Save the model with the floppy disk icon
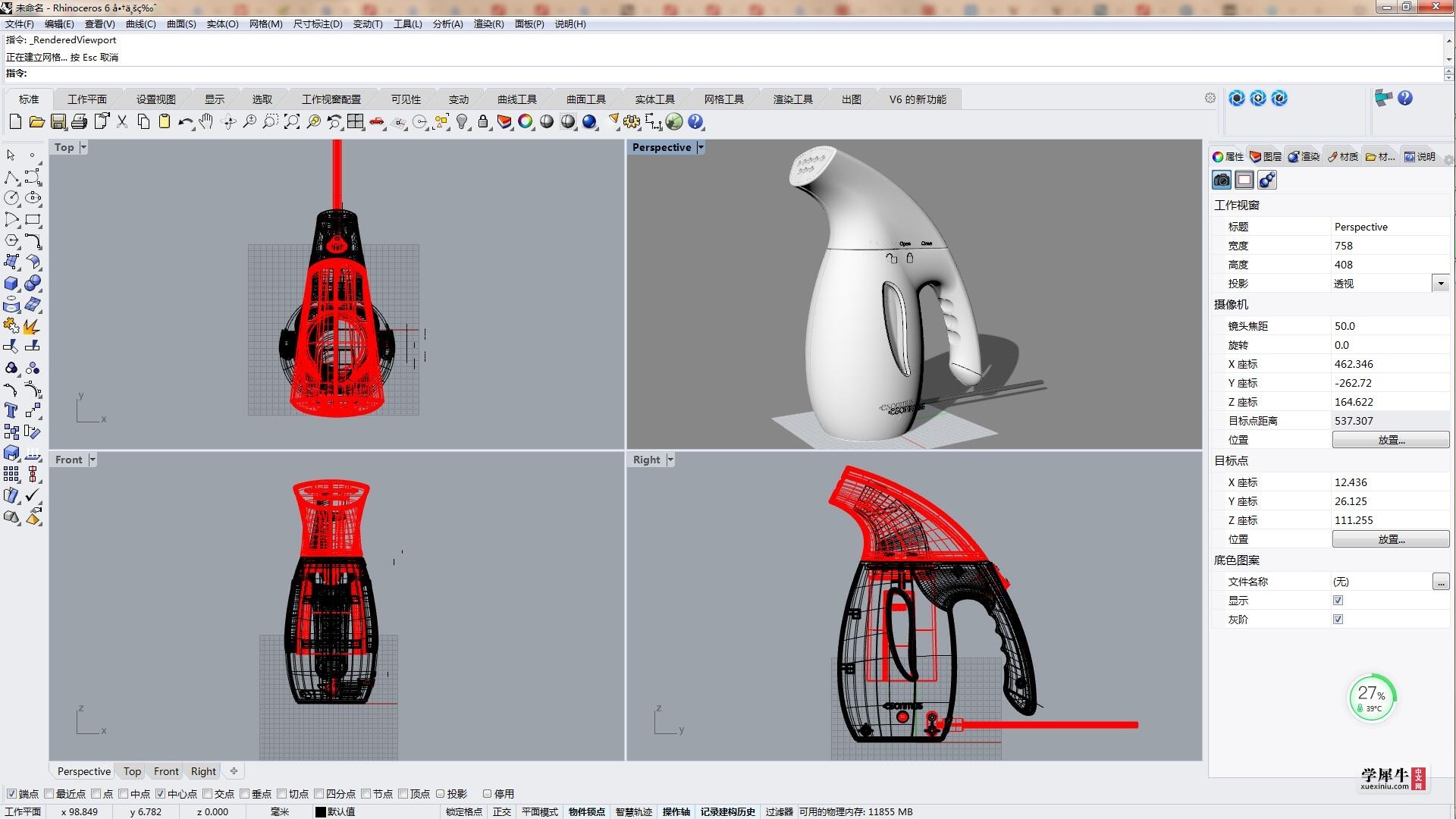The image size is (1456, 819). [58, 121]
